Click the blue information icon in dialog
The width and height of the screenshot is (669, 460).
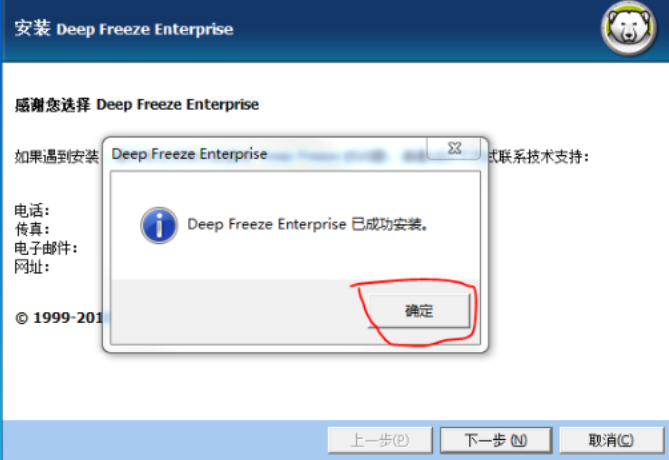[x=159, y=225]
